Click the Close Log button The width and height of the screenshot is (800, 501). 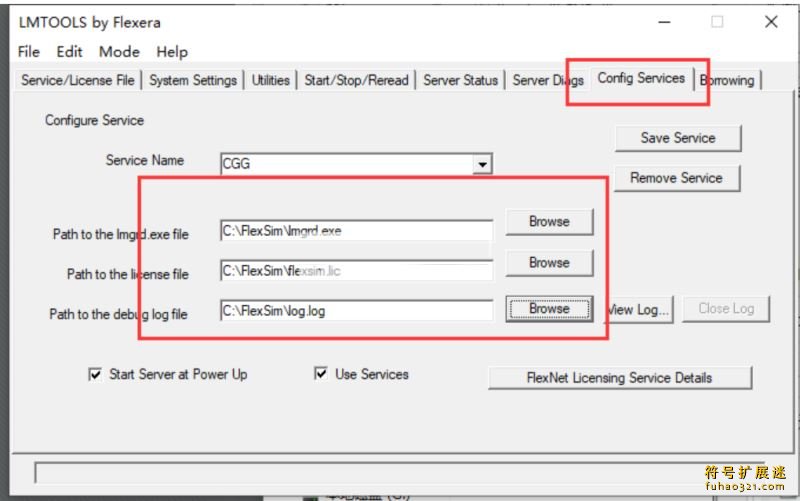click(x=726, y=309)
